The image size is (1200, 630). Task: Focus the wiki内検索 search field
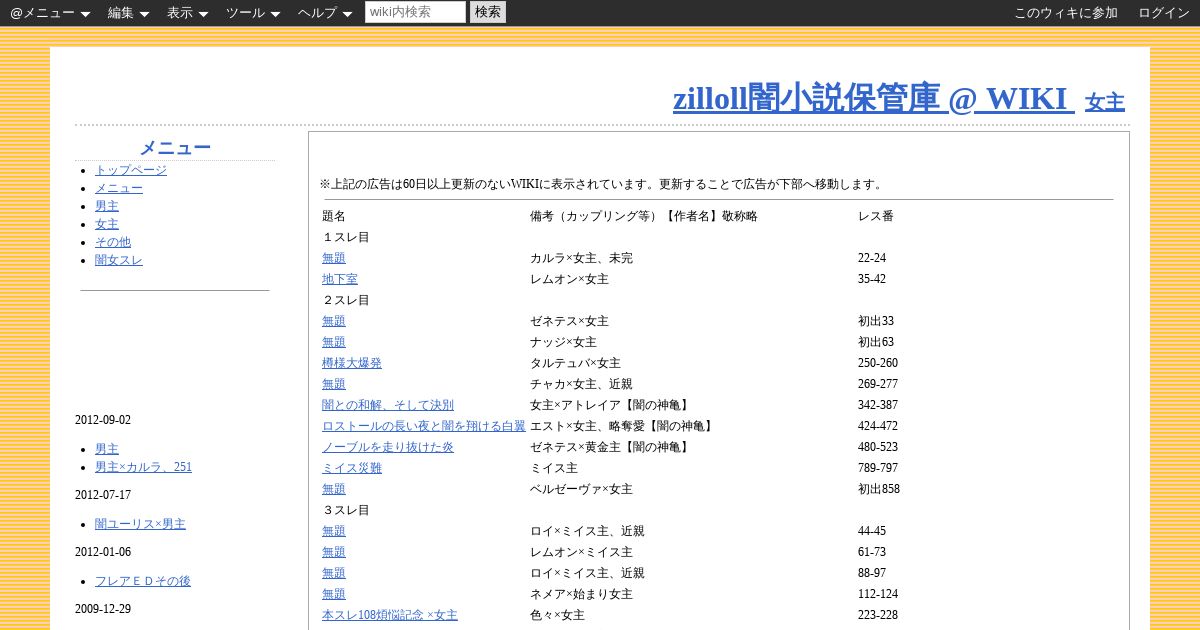[415, 12]
